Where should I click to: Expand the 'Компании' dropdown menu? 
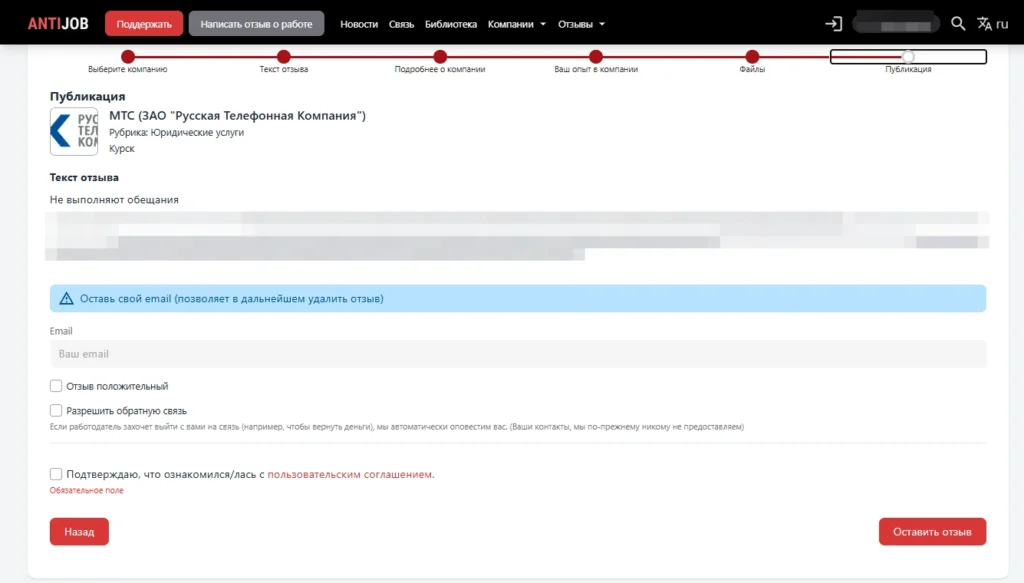point(517,24)
